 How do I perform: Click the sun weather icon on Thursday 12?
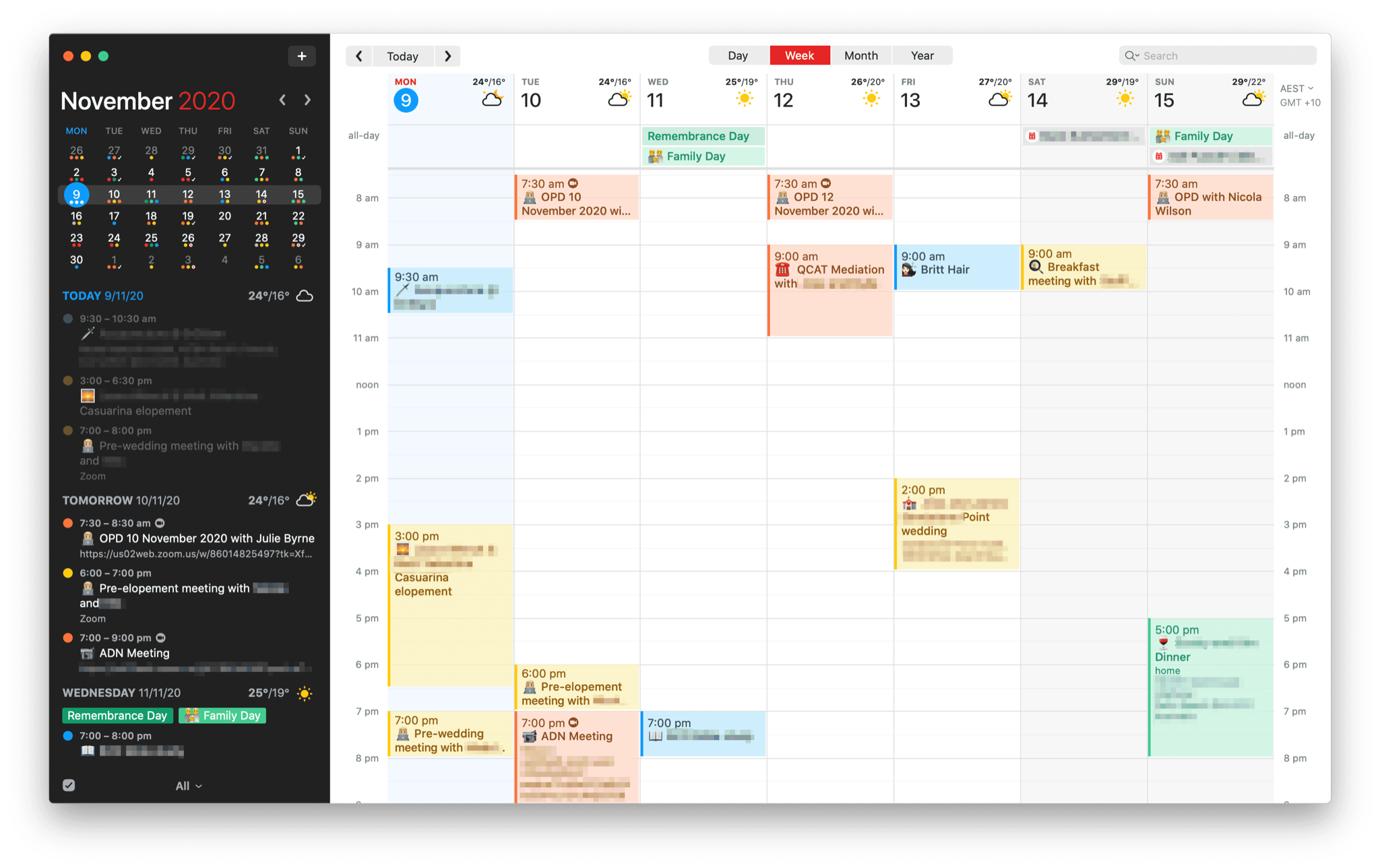871,100
